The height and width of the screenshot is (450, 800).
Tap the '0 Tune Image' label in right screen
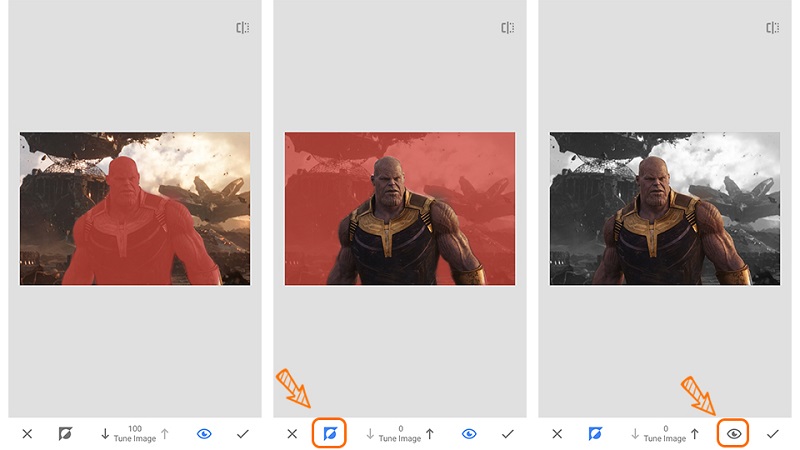pos(665,434)
